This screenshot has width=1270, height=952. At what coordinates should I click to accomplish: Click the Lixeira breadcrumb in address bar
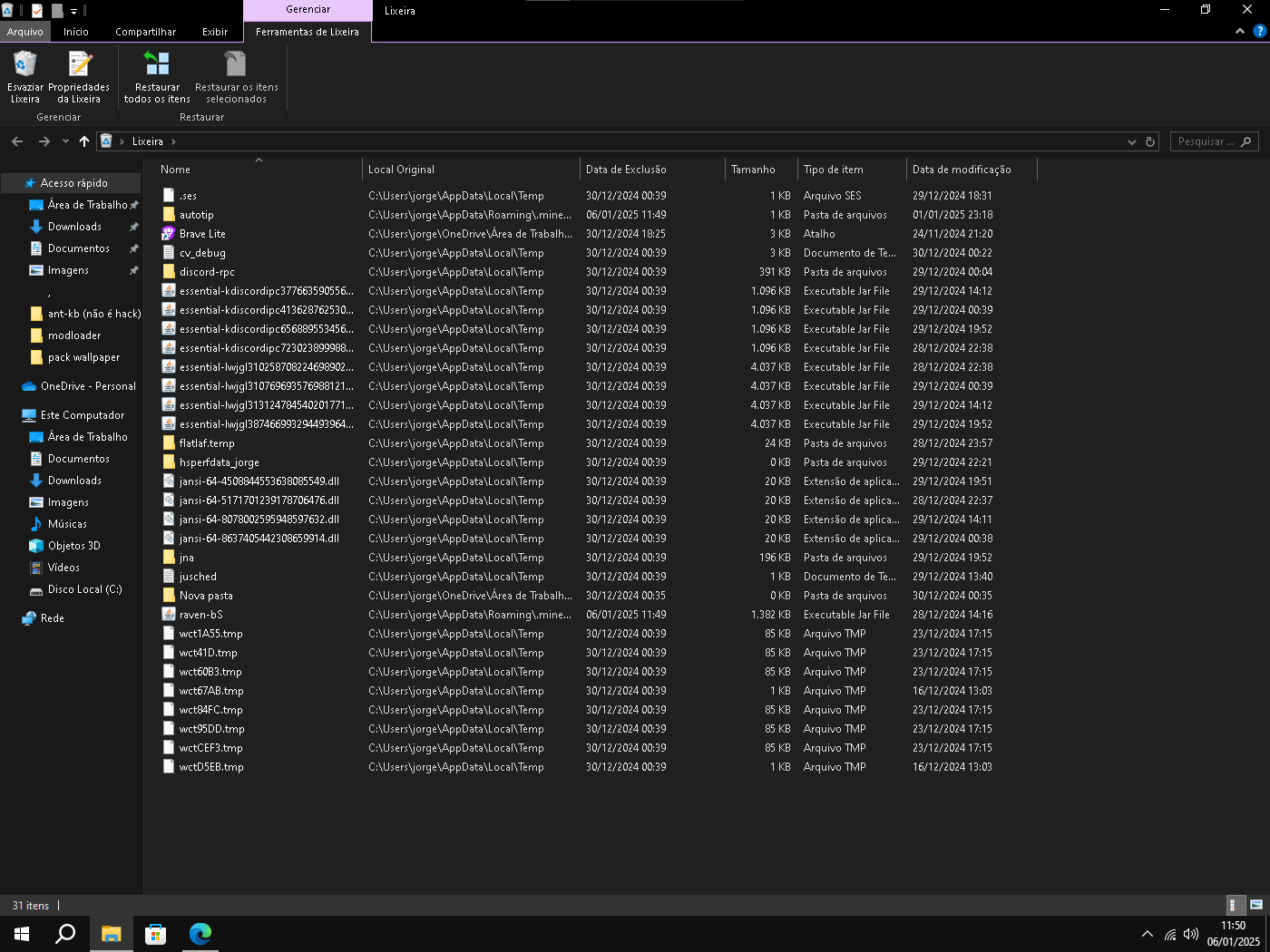click(148, 141)
